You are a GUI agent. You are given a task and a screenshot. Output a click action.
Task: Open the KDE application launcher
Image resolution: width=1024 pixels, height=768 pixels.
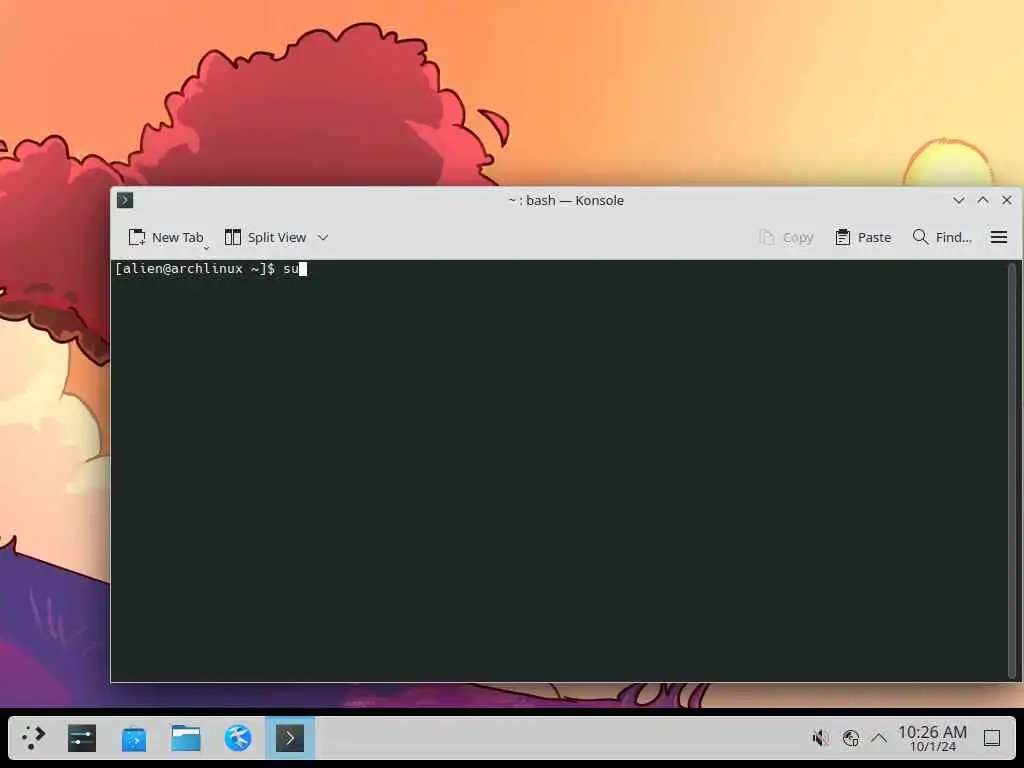click(x=33, y=738)
